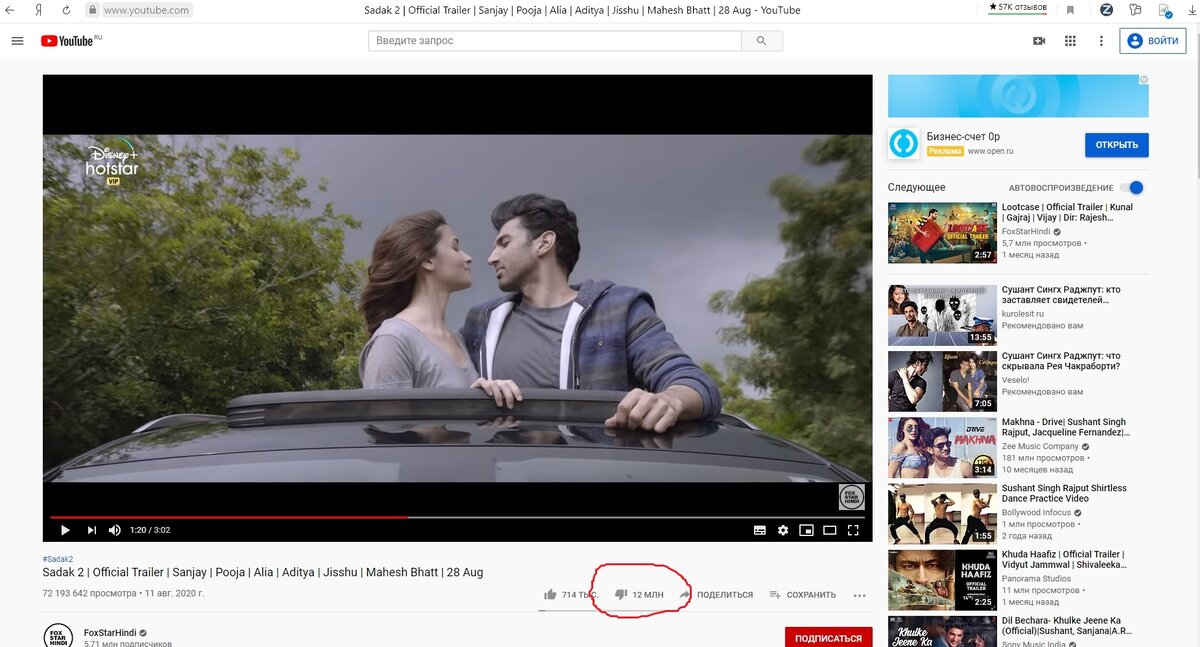Click the Sadak 2 video title text
The height and width of the screenshot is (647, 1200).
[262, 572]
